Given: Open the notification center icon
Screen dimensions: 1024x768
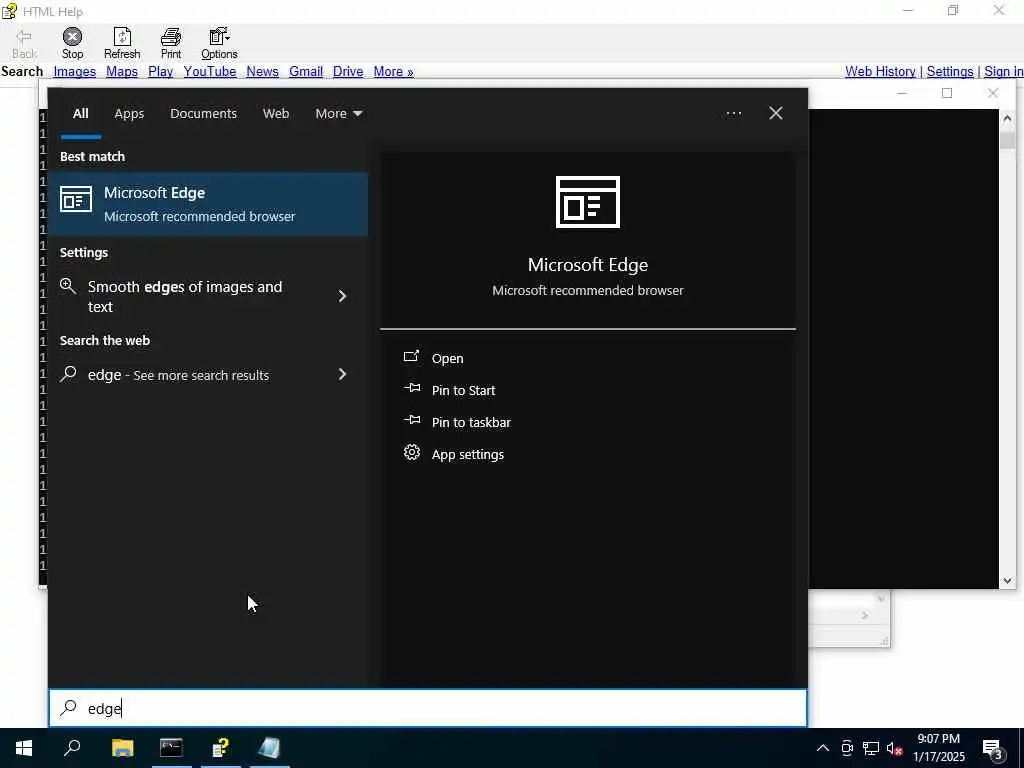Looking at the screenshot, I should point(993,749).
